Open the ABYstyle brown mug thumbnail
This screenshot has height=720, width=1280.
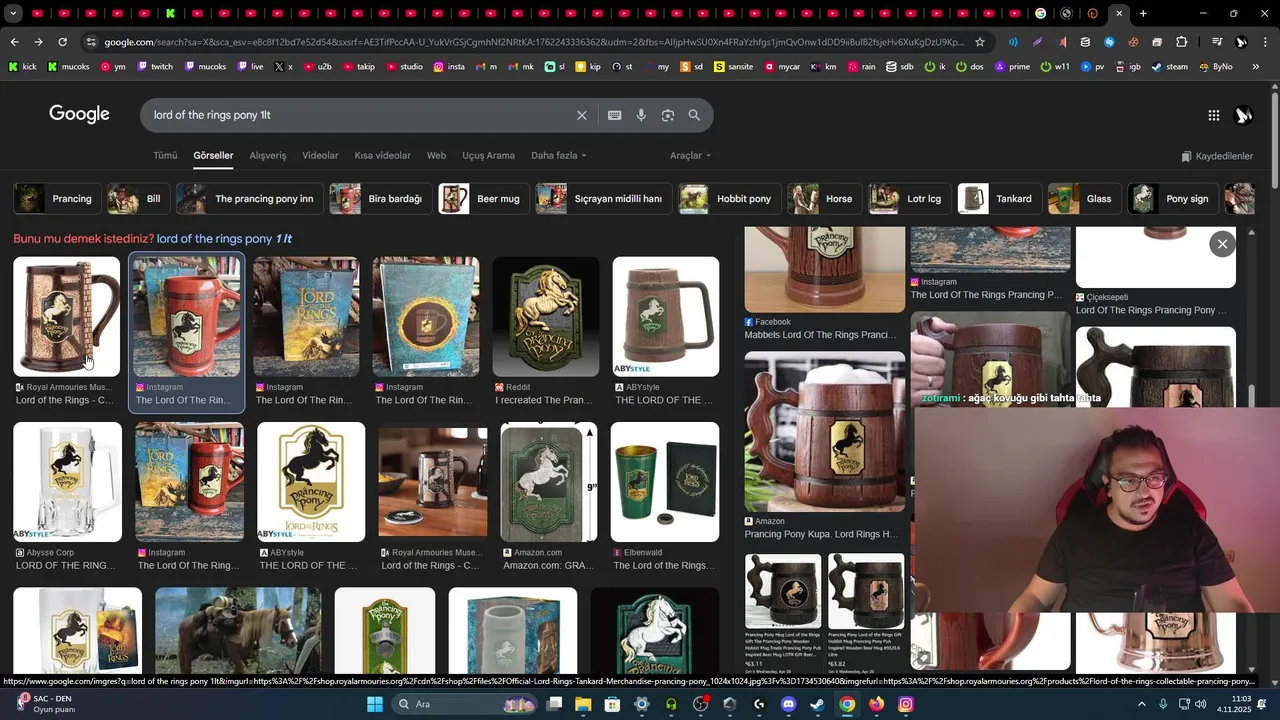point(666,317)
